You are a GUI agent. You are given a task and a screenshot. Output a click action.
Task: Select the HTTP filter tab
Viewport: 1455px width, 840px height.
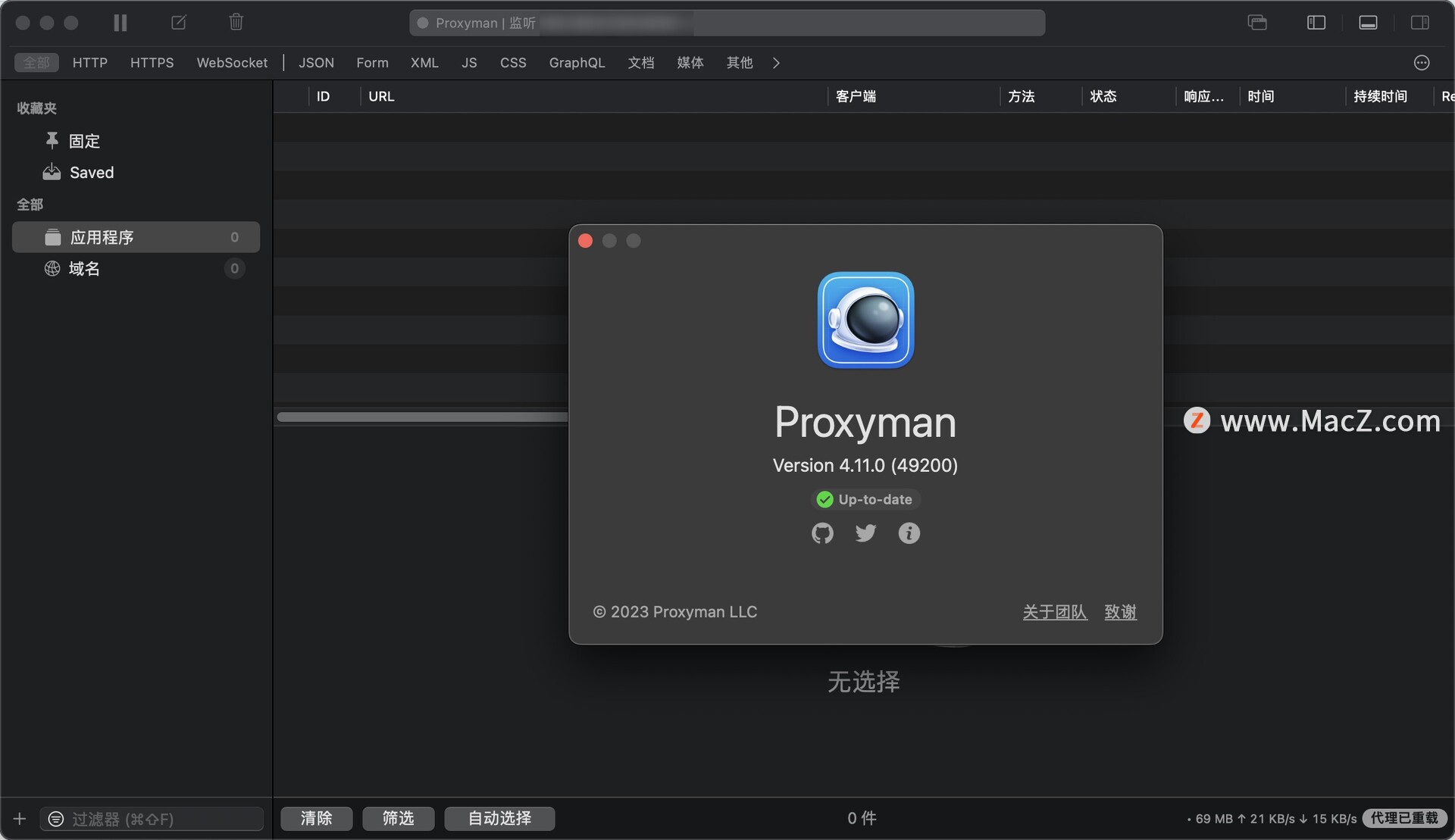(x=90, y=62)
